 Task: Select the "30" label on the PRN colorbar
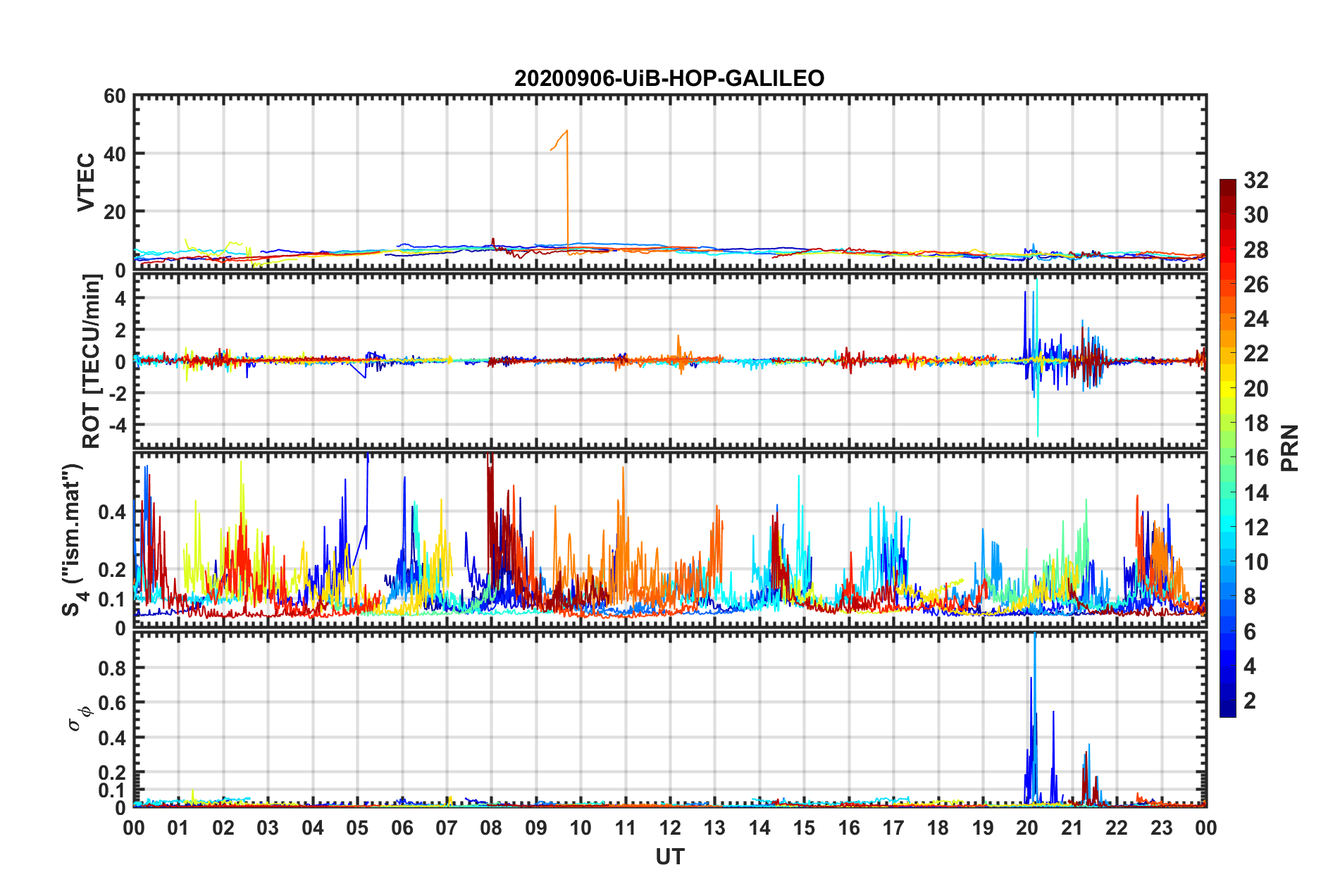(1256, 215)
